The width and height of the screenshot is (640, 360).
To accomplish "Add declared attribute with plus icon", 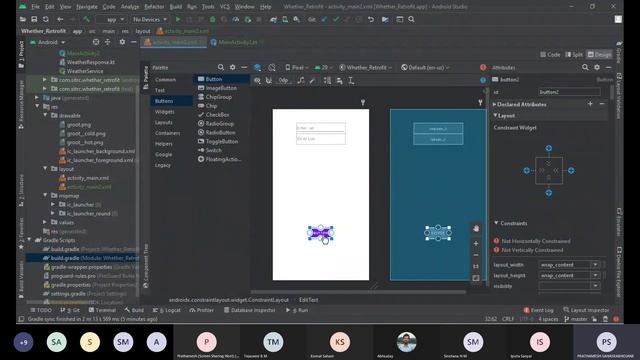I will (590, 104).
